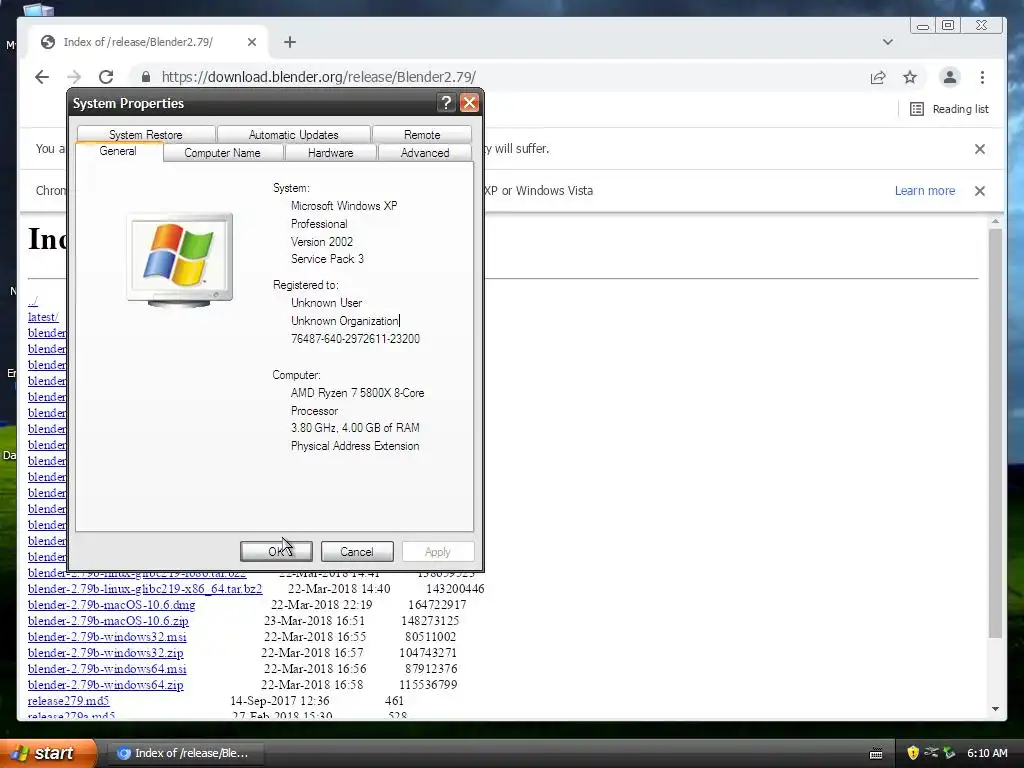Click the 'AMD Ryzen 7 5800X 8-Core' text
This screenshot has height=768, width=1024.
[x=357, y=392]
